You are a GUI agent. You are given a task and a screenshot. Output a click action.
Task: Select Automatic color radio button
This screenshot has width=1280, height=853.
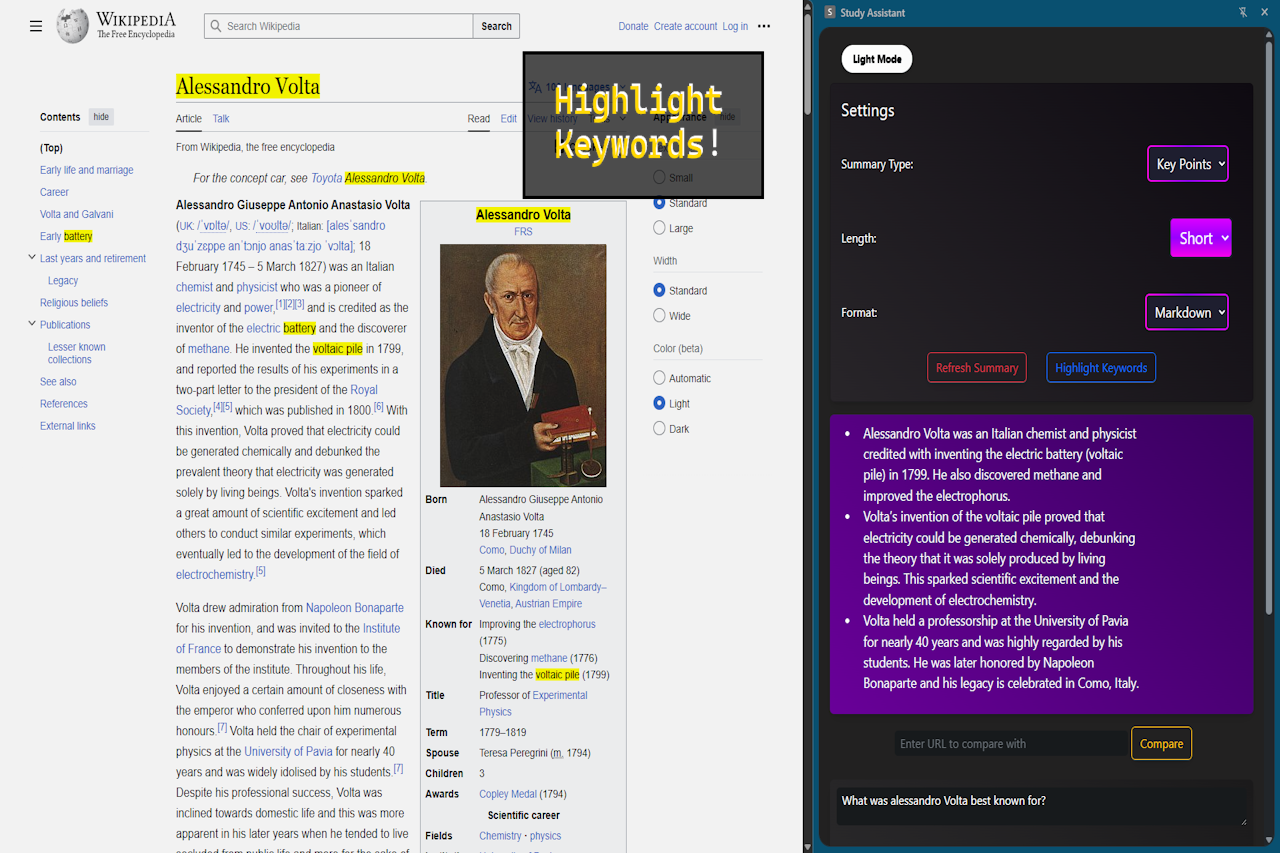tap(659, 378)
